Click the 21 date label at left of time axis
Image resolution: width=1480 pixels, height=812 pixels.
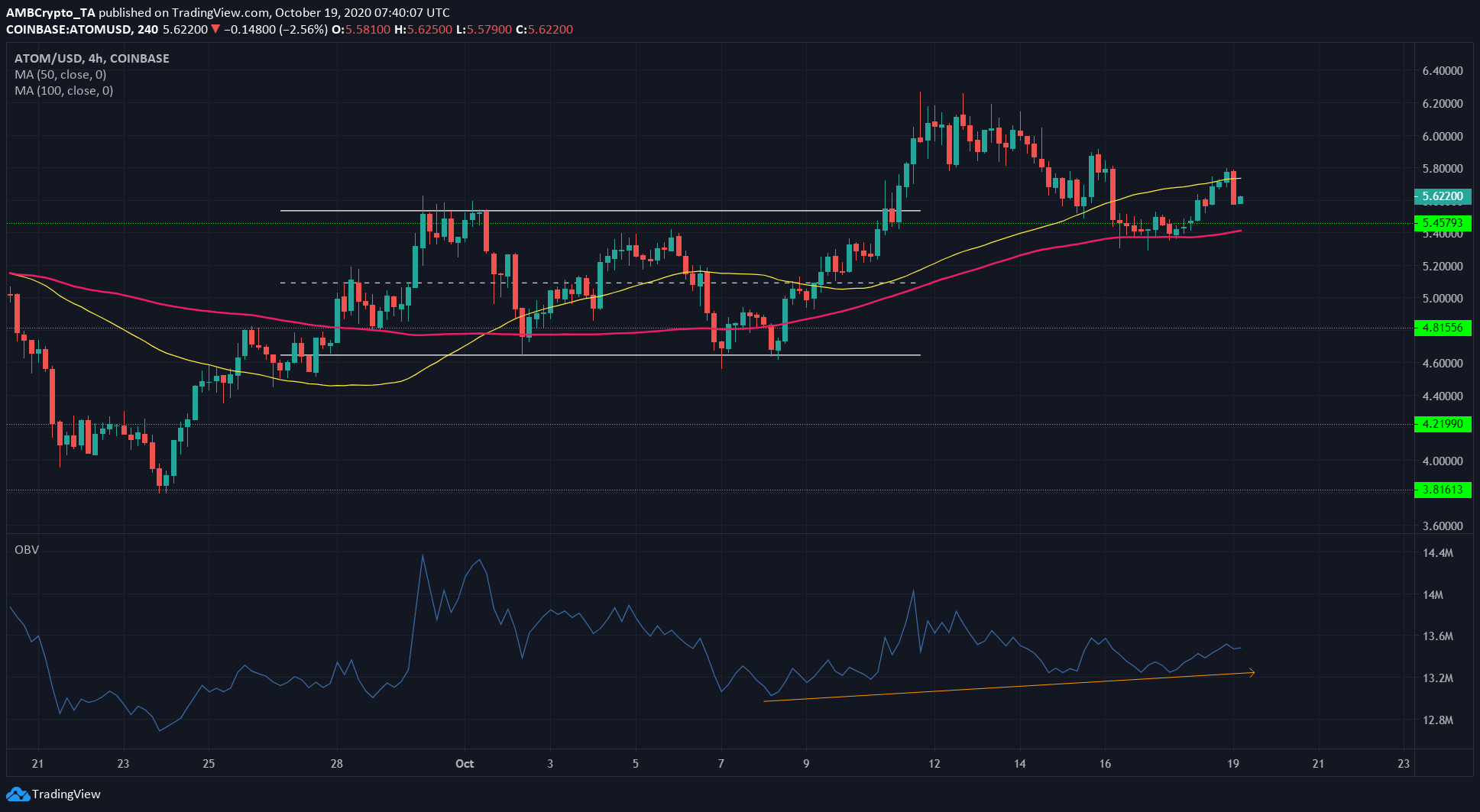[x=38, y=764]
